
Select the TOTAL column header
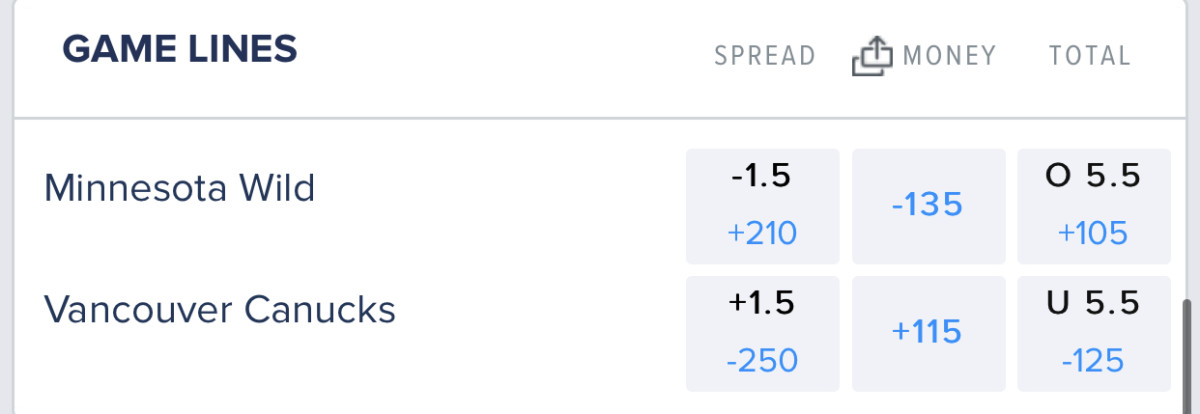tap(1090, 56)
